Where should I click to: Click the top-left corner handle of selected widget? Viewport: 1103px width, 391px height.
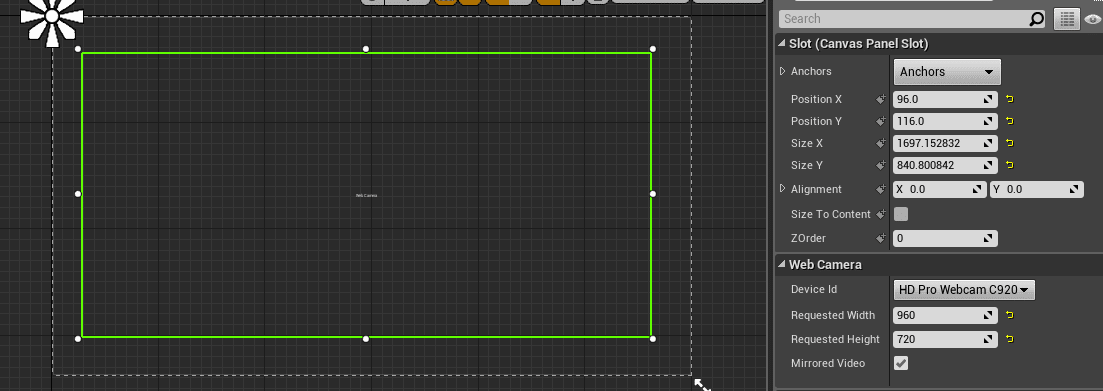tap(78, 49)
